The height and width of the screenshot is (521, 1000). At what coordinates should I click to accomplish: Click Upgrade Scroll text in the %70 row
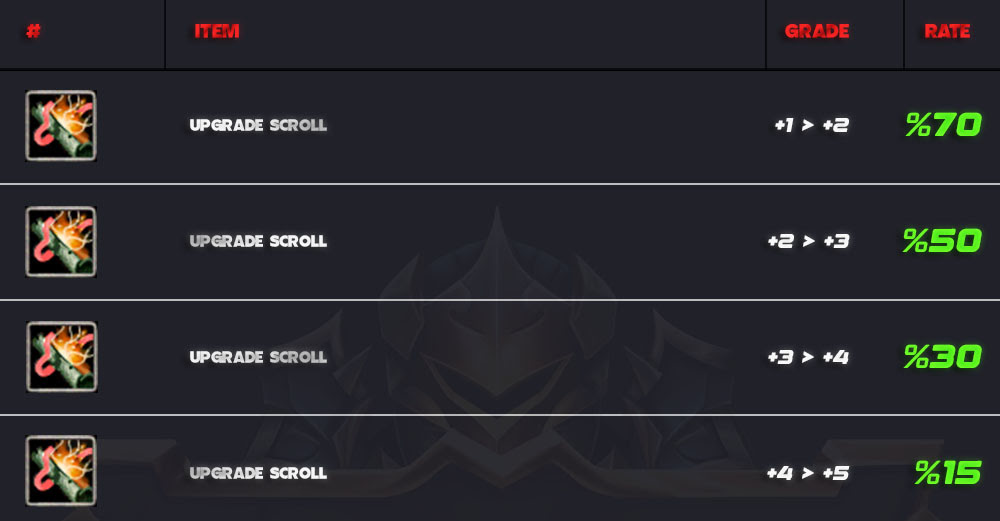pyautogui.click(x=258, y=125)
